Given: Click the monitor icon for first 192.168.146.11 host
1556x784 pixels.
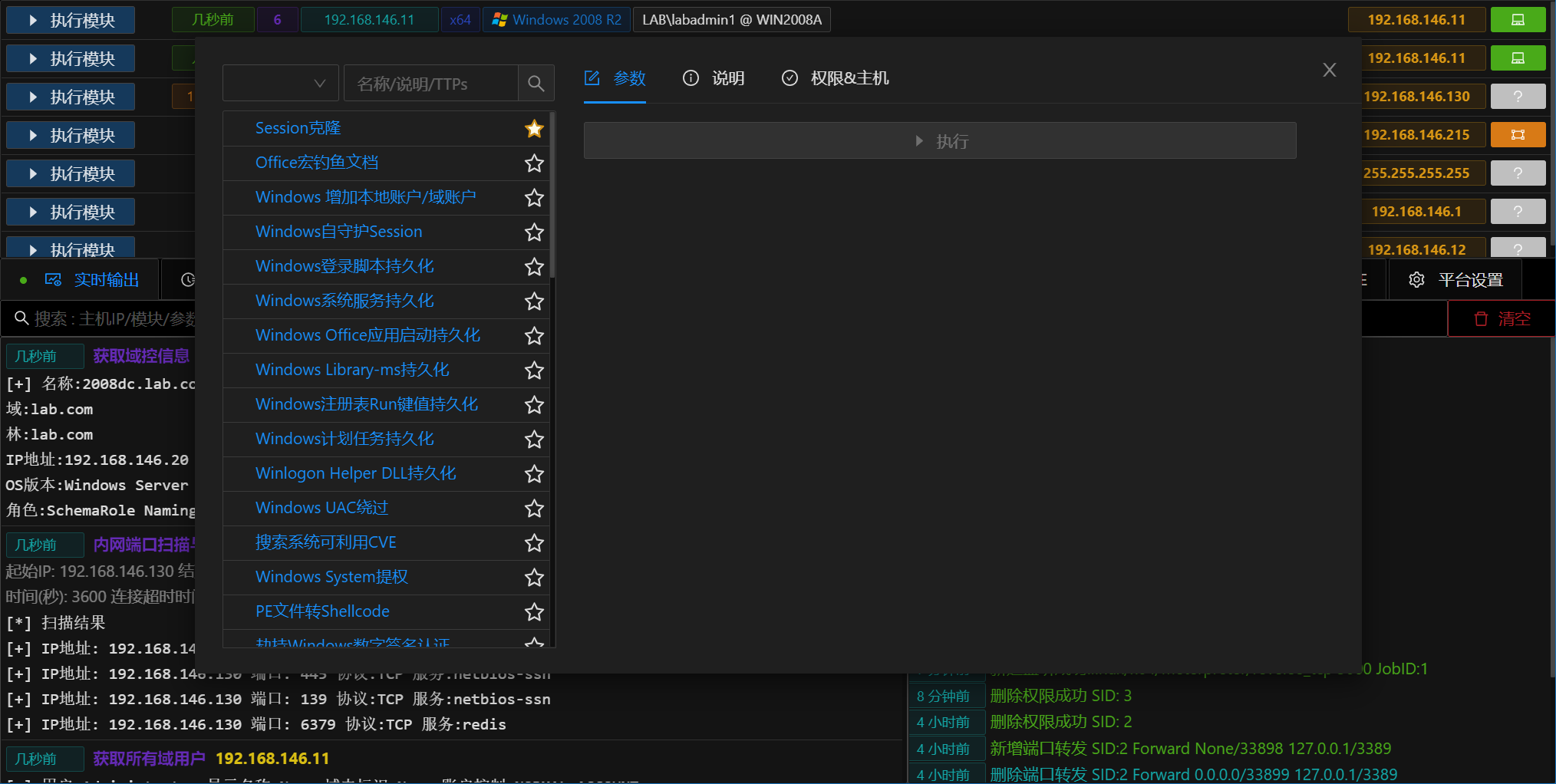Looking at the screenshot, I should click(1517, 20).
